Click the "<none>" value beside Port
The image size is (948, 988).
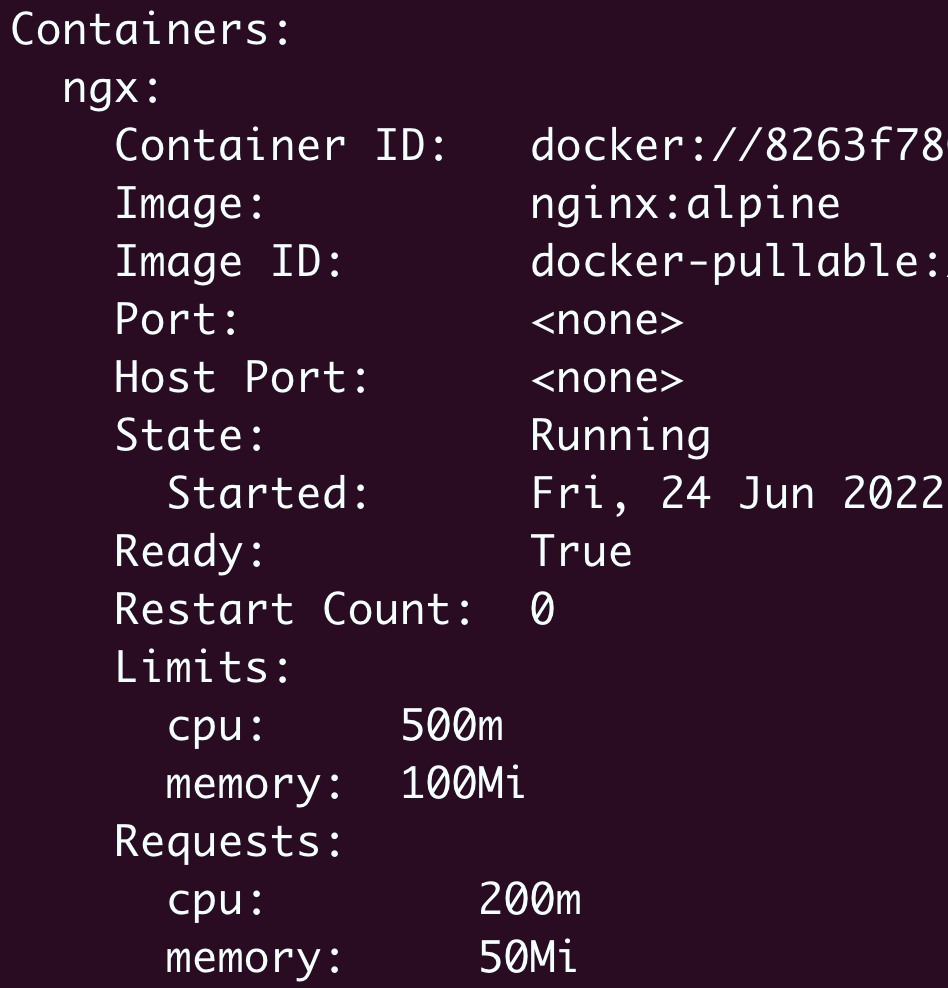(x=607, y=320)
